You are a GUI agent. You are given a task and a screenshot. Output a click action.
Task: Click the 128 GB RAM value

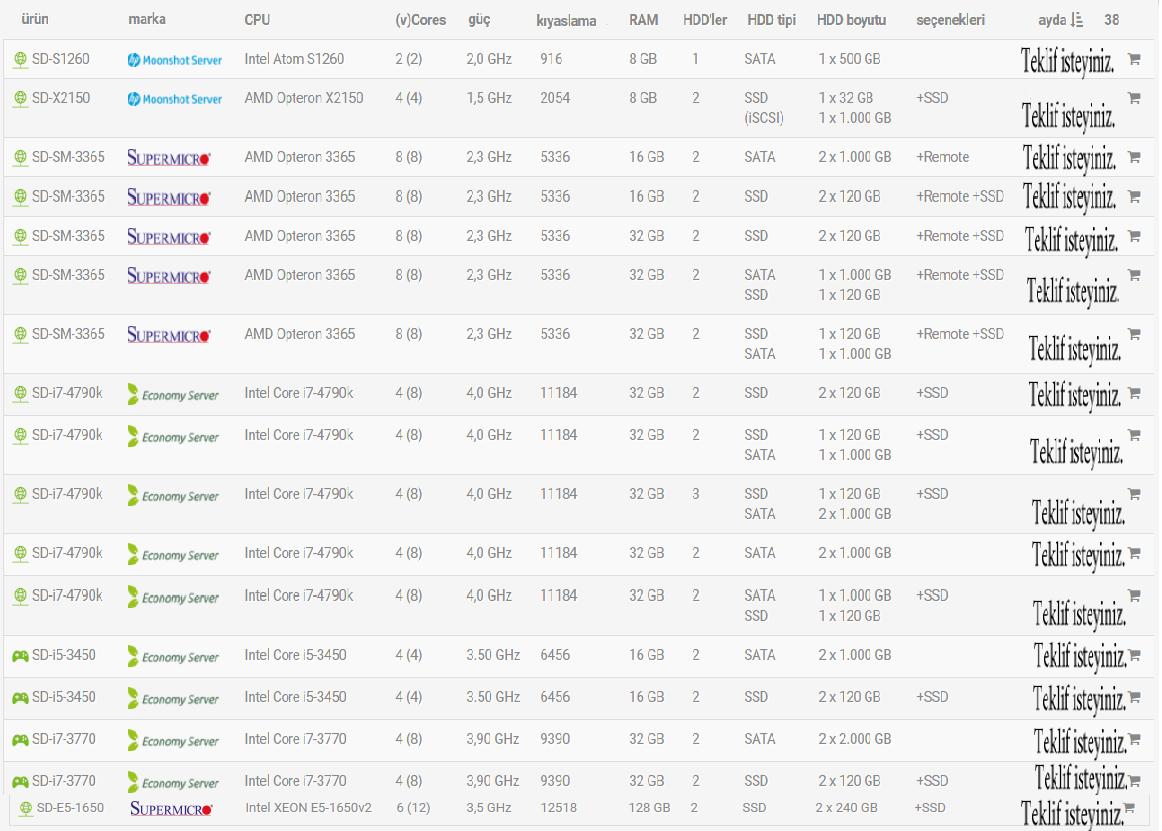[649, 808]
